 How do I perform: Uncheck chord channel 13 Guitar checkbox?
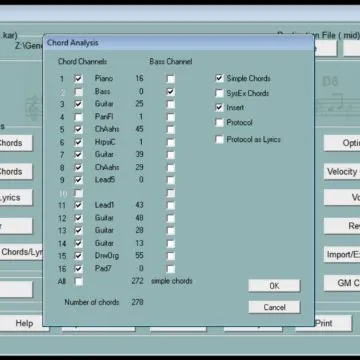point(79,231)
